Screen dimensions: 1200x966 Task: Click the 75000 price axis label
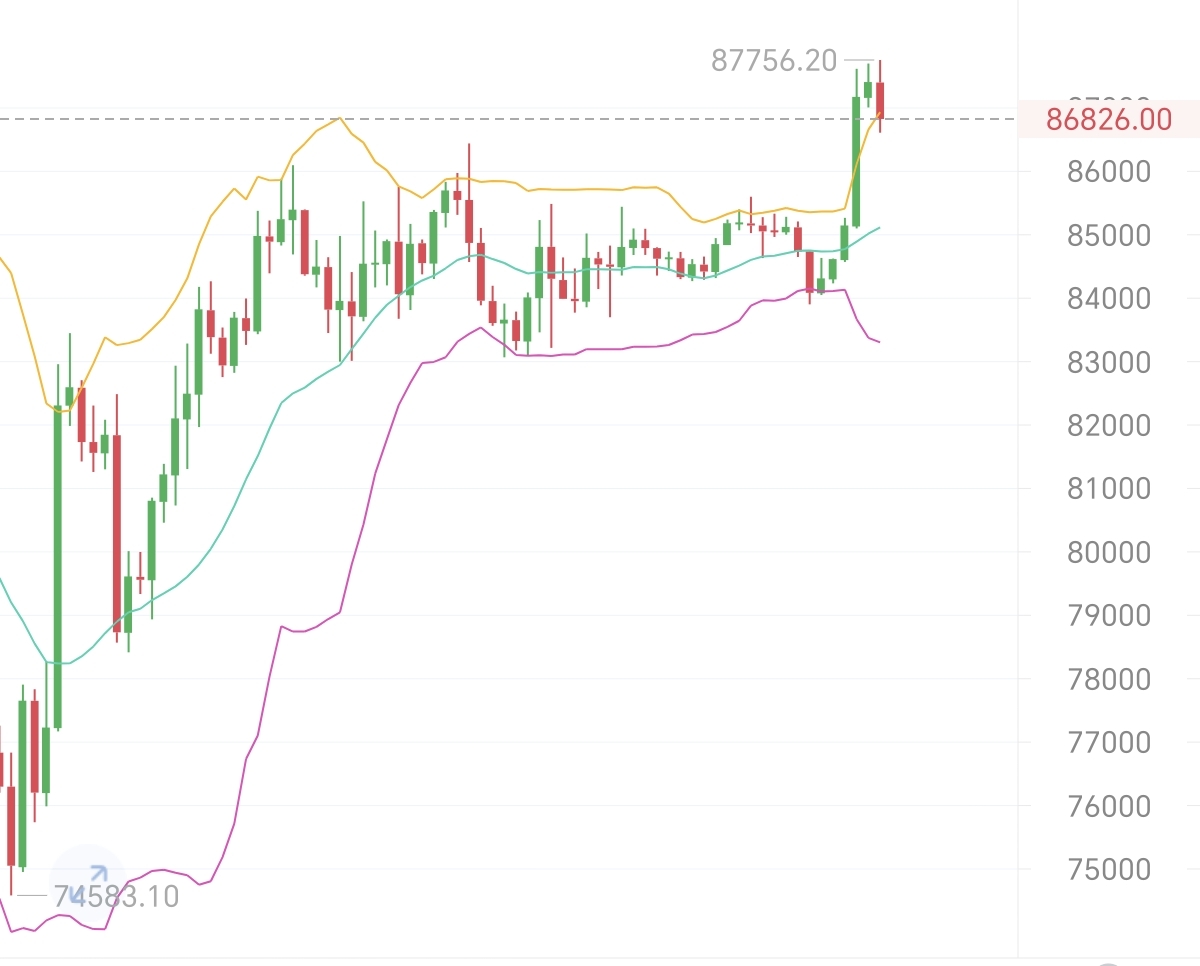coord(1109,870)
